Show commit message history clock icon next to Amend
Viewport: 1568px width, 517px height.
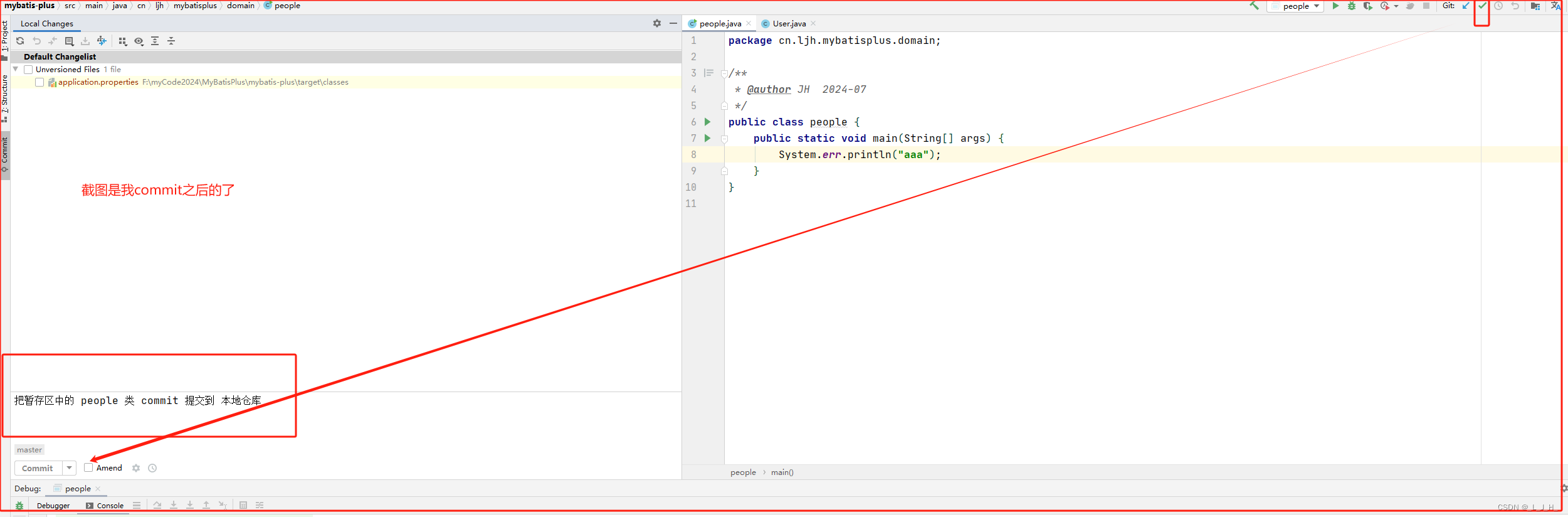[152, 468]
